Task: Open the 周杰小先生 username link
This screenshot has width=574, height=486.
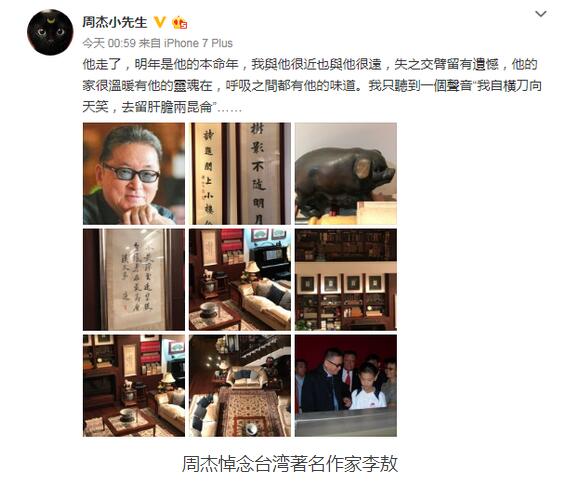Action: [x=115, y=22]
